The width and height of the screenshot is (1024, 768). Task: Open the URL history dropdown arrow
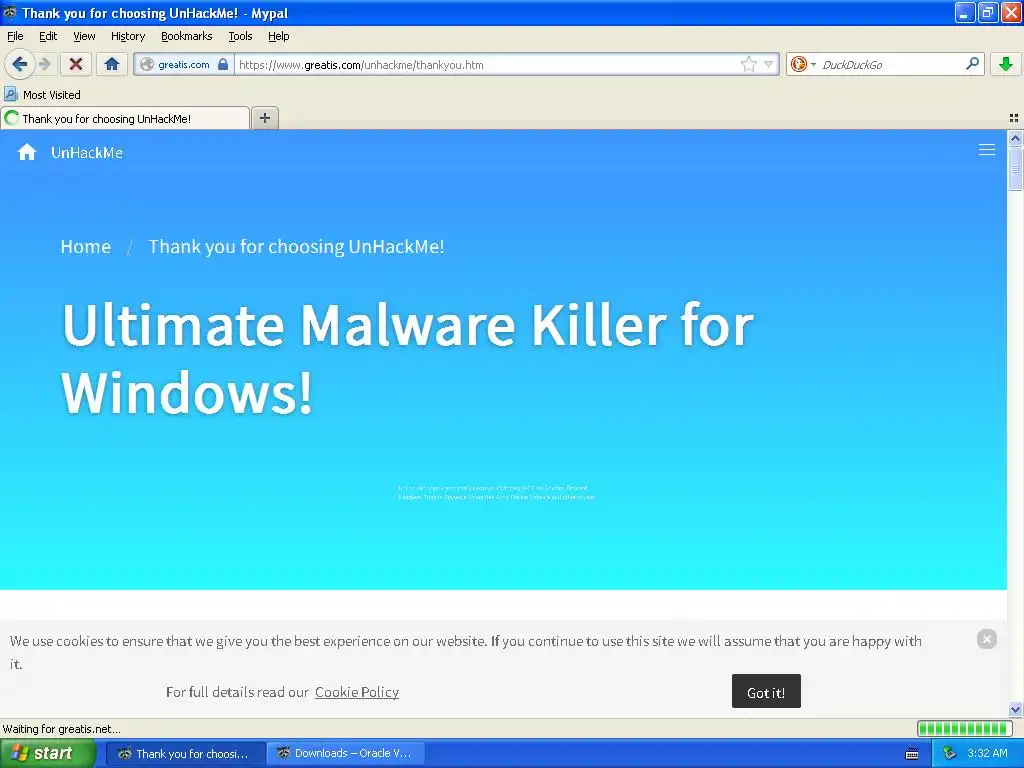click(x=769, y=64)
